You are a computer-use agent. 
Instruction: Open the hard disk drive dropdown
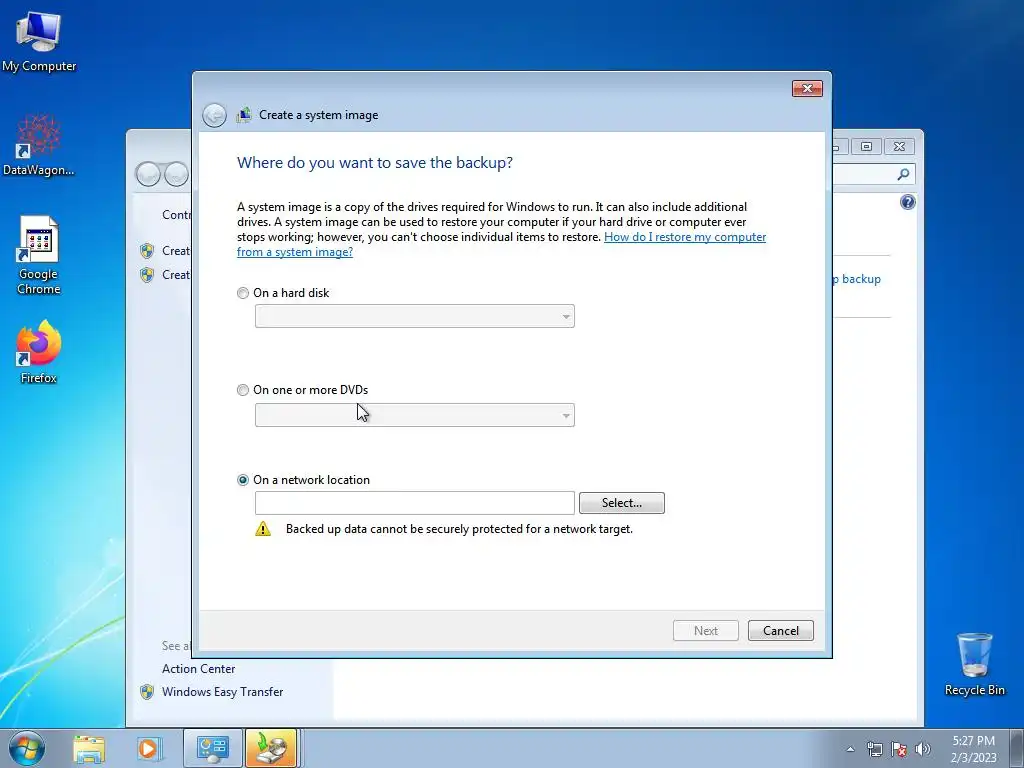pyautogui.click(x=415, y=316)
